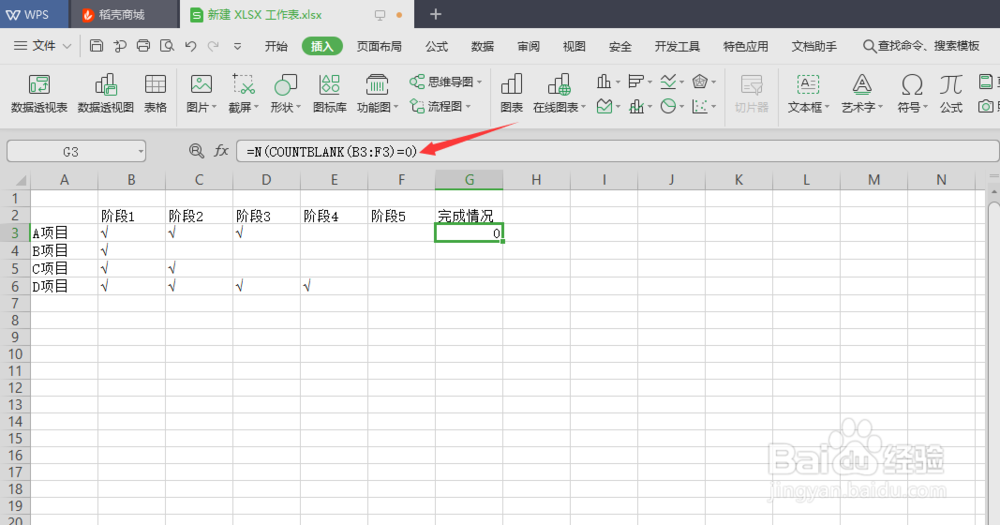Insert a 数据透视图 pivot chart
Screen dimensions: 1000x525
(105, 94)
